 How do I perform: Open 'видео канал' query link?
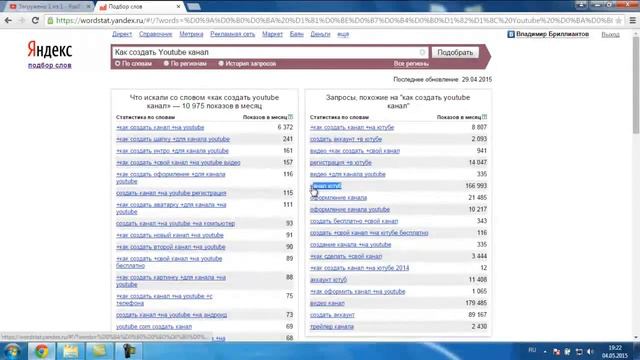pyautogui.click(x=327, y=303)
